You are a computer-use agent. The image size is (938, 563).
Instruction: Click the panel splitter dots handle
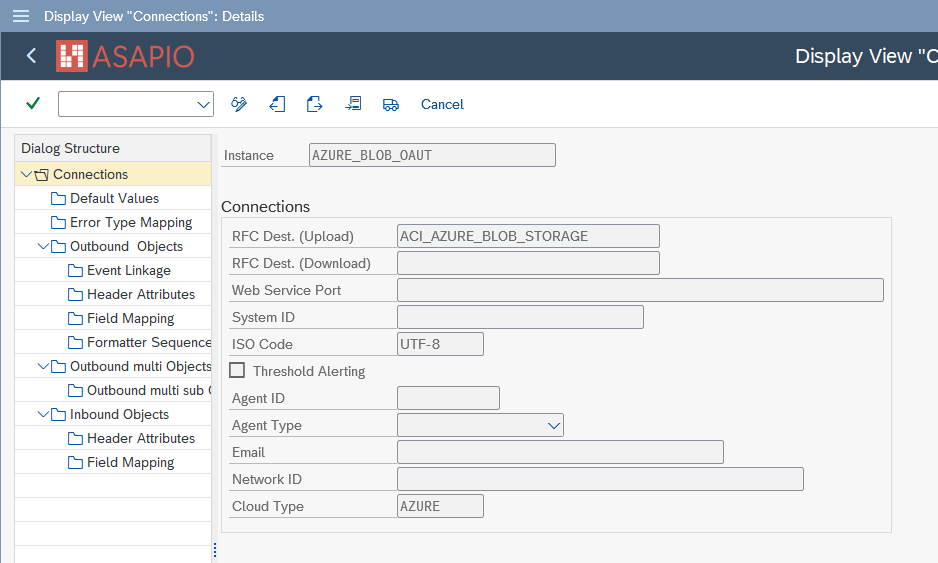click(x=215, y=550)
